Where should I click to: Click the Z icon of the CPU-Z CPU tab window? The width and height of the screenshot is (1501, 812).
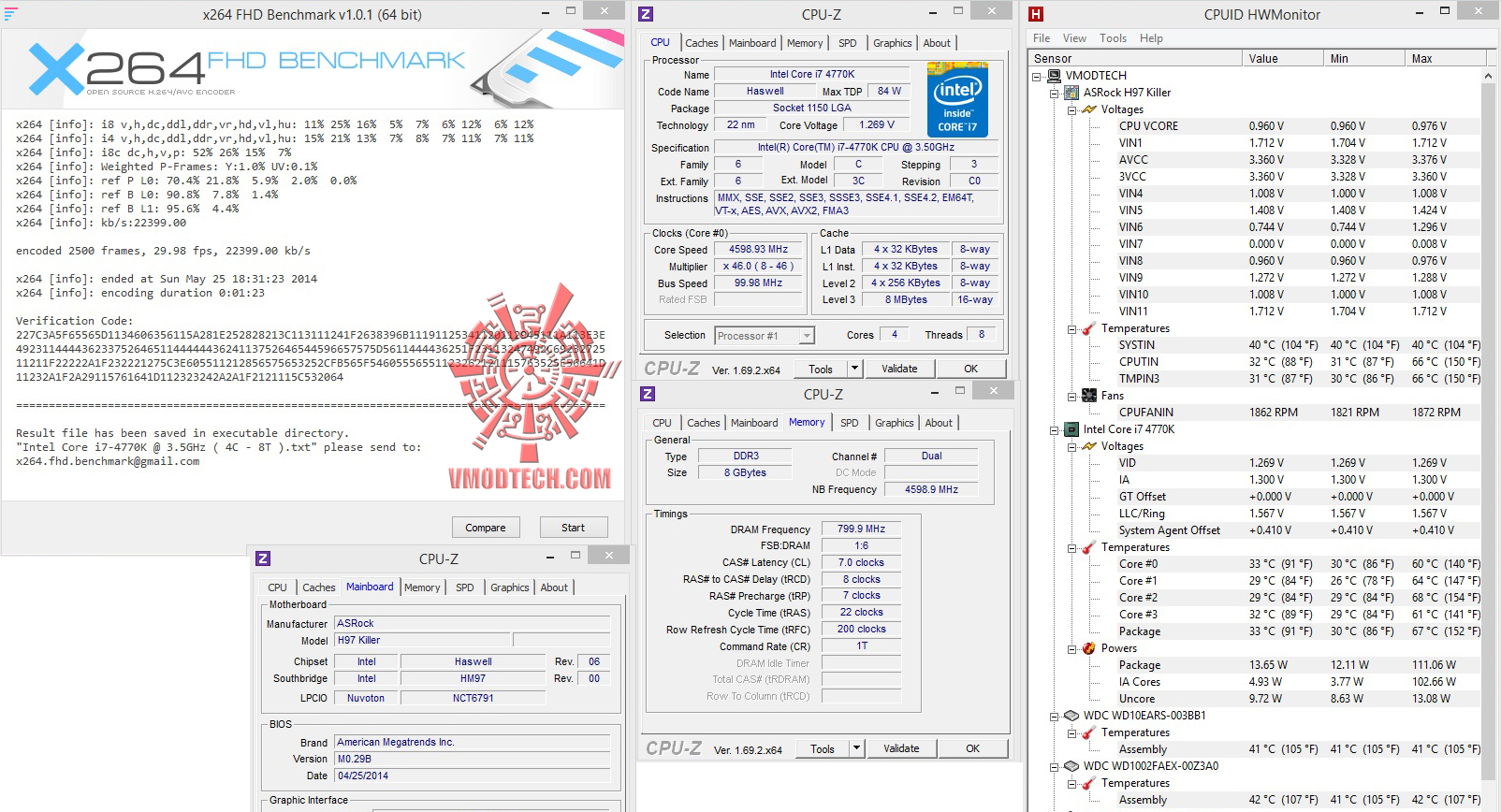(x=646, y=14)
